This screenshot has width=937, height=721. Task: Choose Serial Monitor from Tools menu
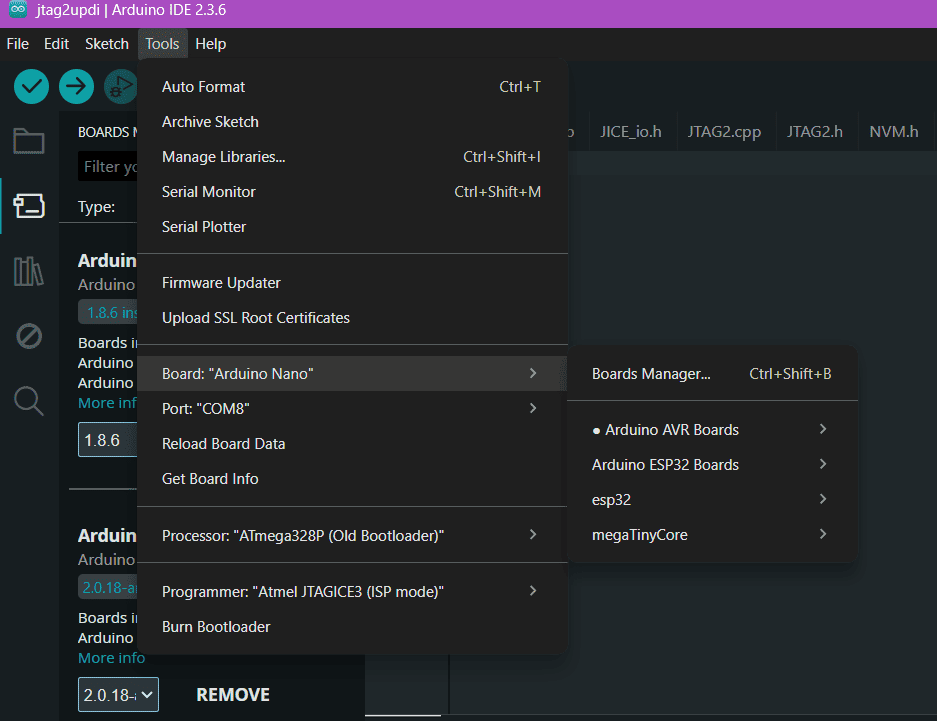[209, 192]
